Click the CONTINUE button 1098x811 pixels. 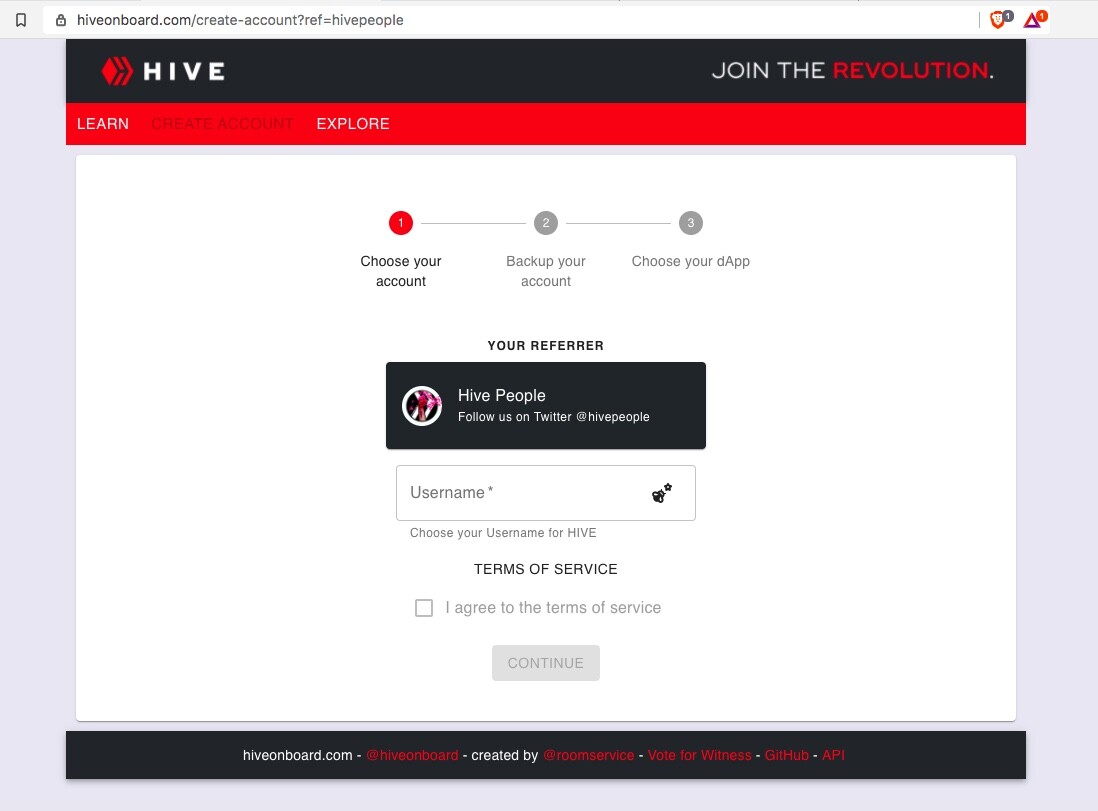(545, 663)
